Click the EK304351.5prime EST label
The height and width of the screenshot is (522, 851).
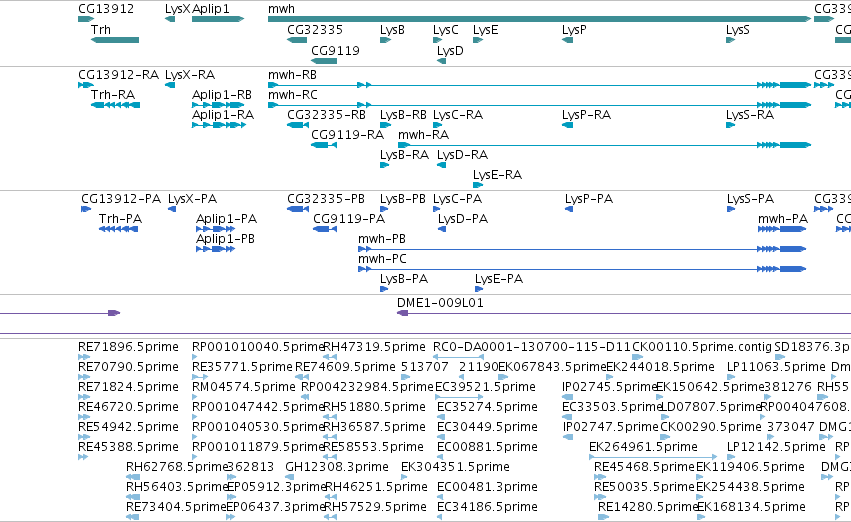tap(455, 467)
